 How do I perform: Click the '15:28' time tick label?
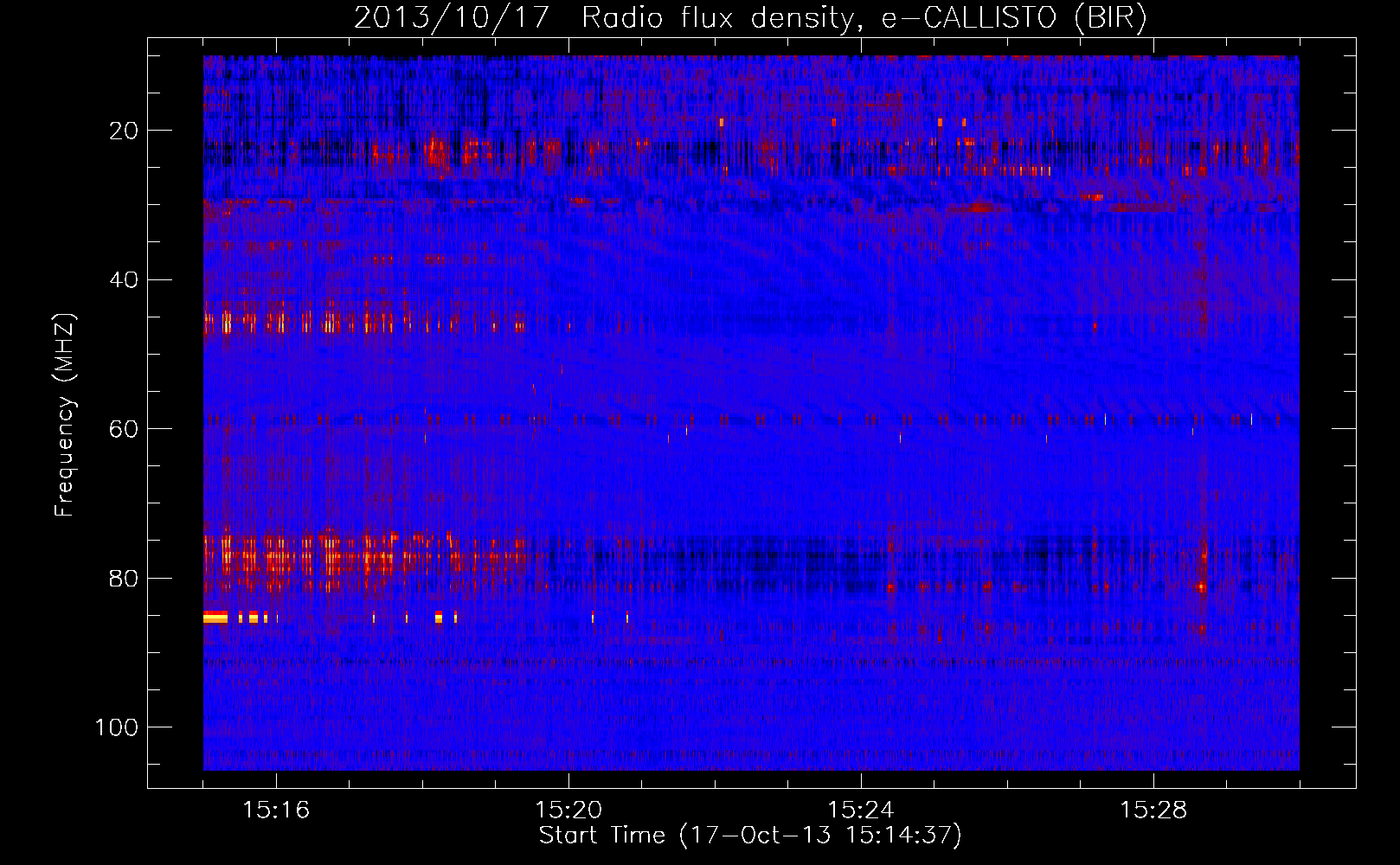(x=1153, y=811)
